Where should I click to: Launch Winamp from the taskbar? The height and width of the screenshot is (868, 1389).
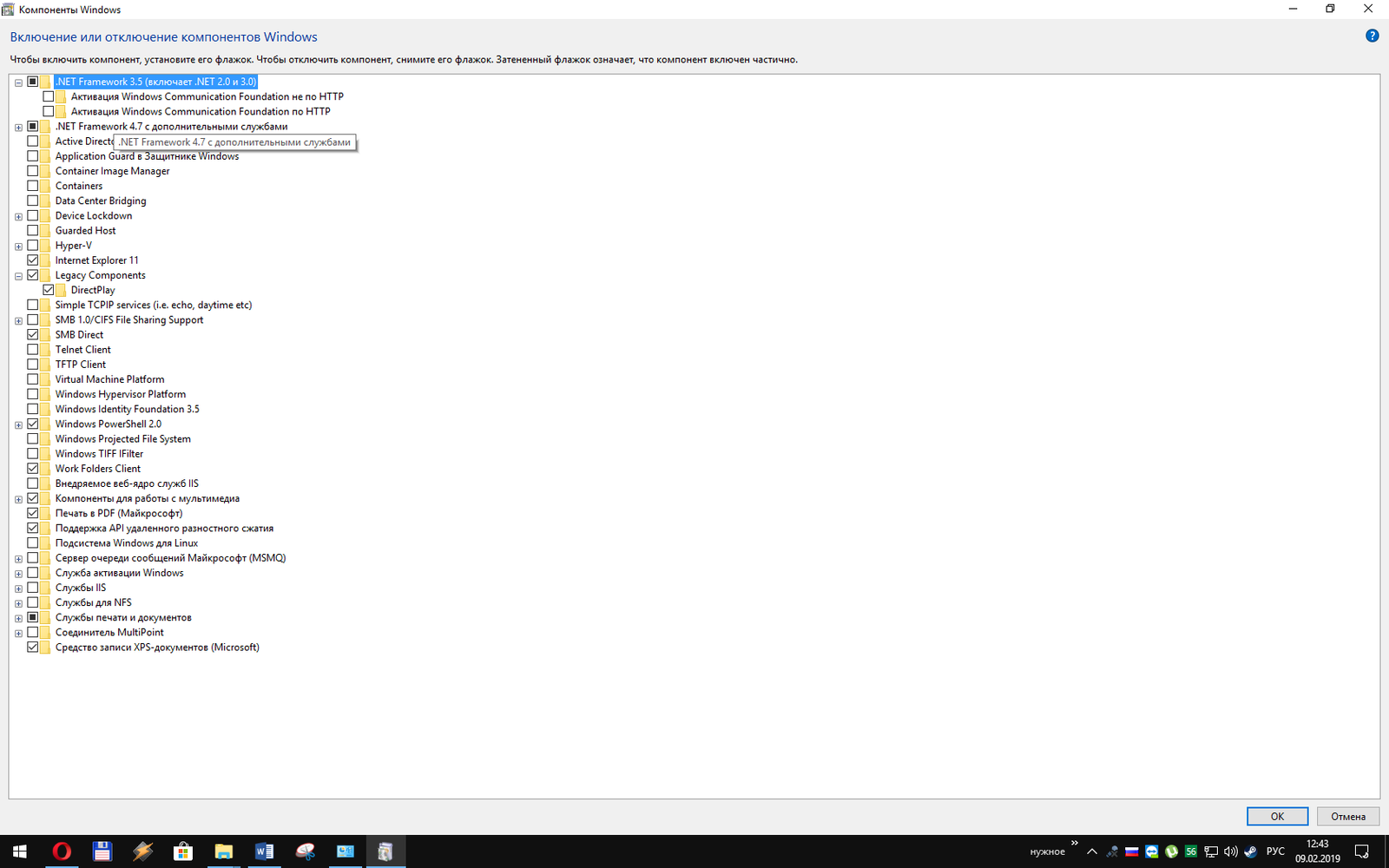tap(142, 852)
